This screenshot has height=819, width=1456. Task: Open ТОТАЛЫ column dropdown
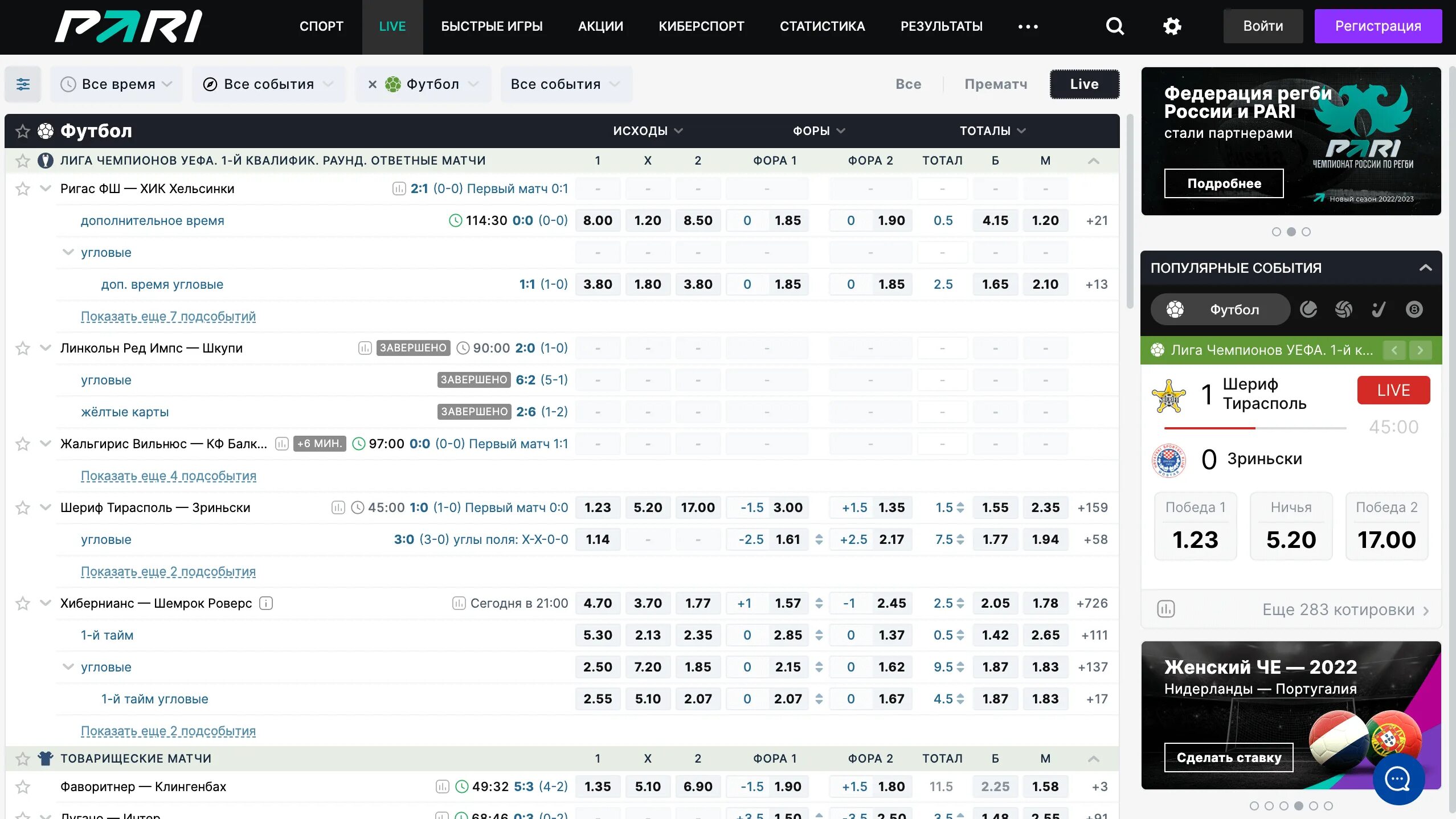(992, 131)
